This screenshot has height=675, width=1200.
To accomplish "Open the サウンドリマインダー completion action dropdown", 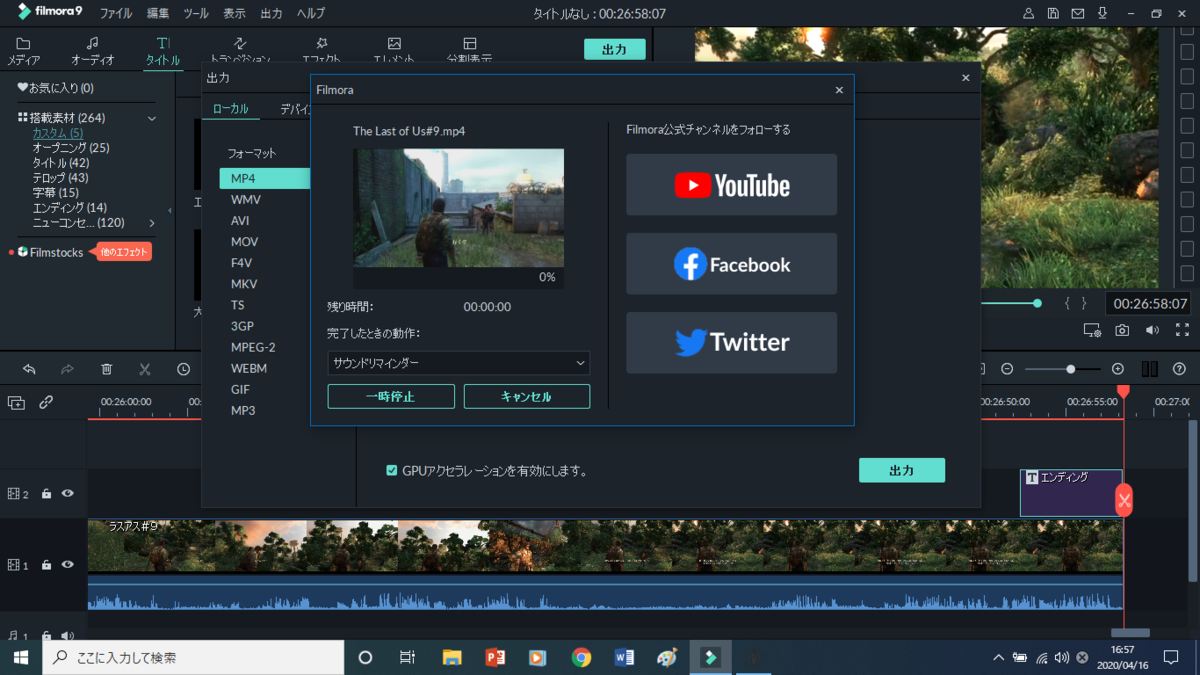I will coord(459,363).
